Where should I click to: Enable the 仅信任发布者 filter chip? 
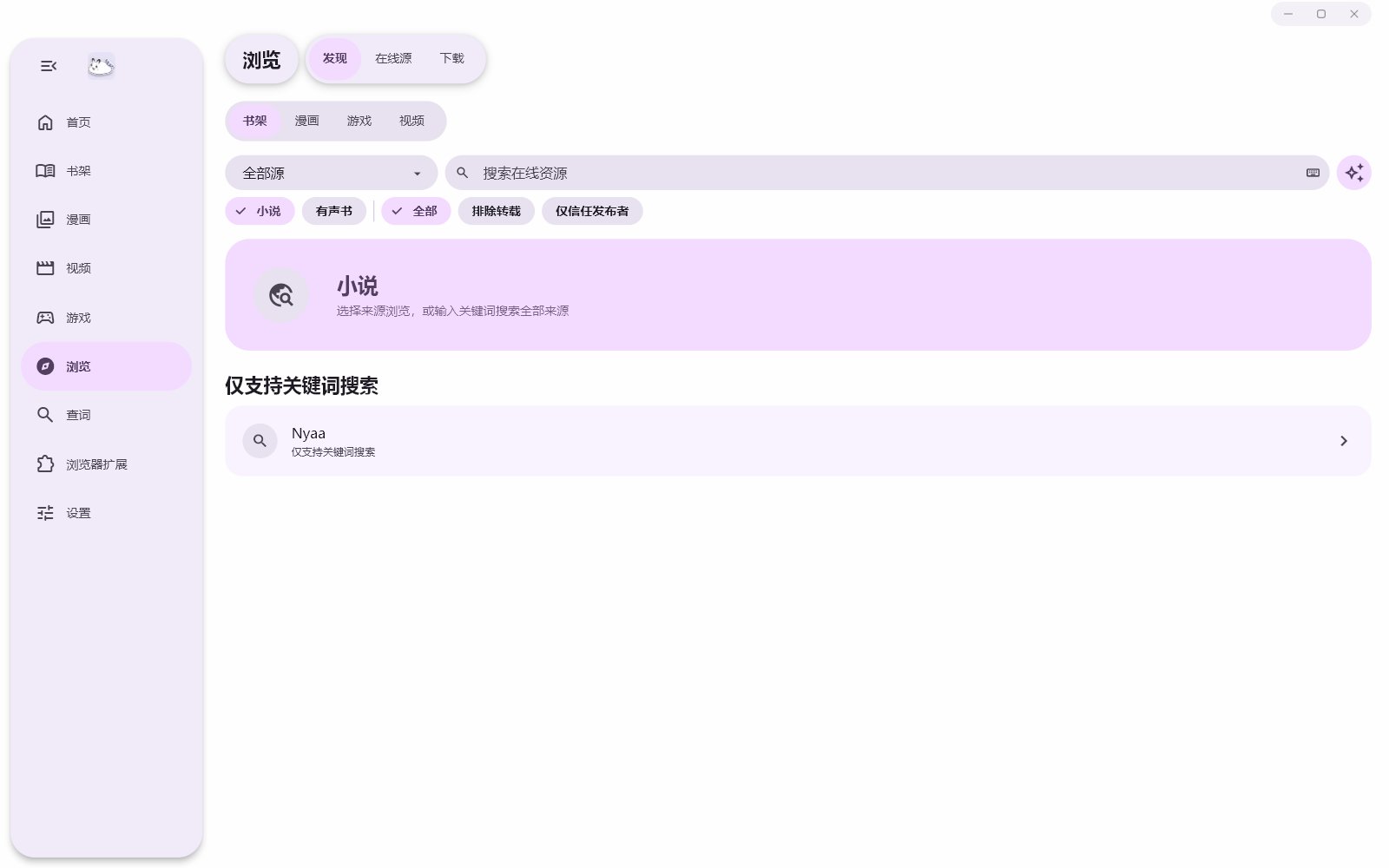coord(592,211)
